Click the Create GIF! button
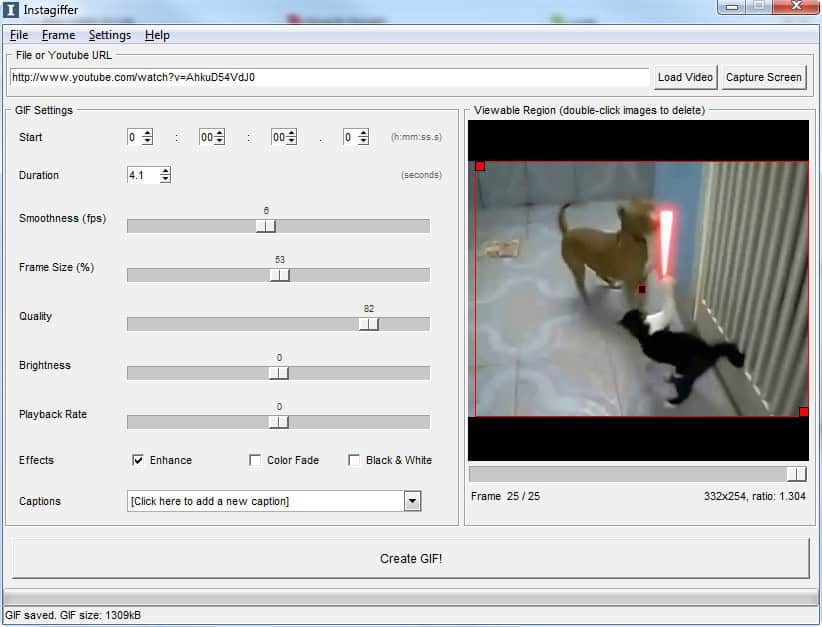822x627 pixels. click(x=410, y=559)
